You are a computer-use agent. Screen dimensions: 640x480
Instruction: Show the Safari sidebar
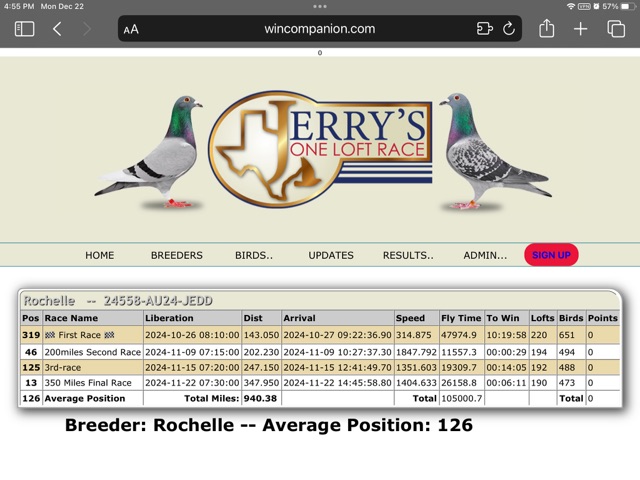tap(24, 29)
